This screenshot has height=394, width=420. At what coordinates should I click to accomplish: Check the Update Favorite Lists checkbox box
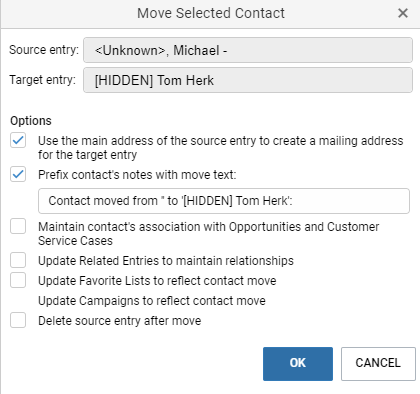point(18,280)
